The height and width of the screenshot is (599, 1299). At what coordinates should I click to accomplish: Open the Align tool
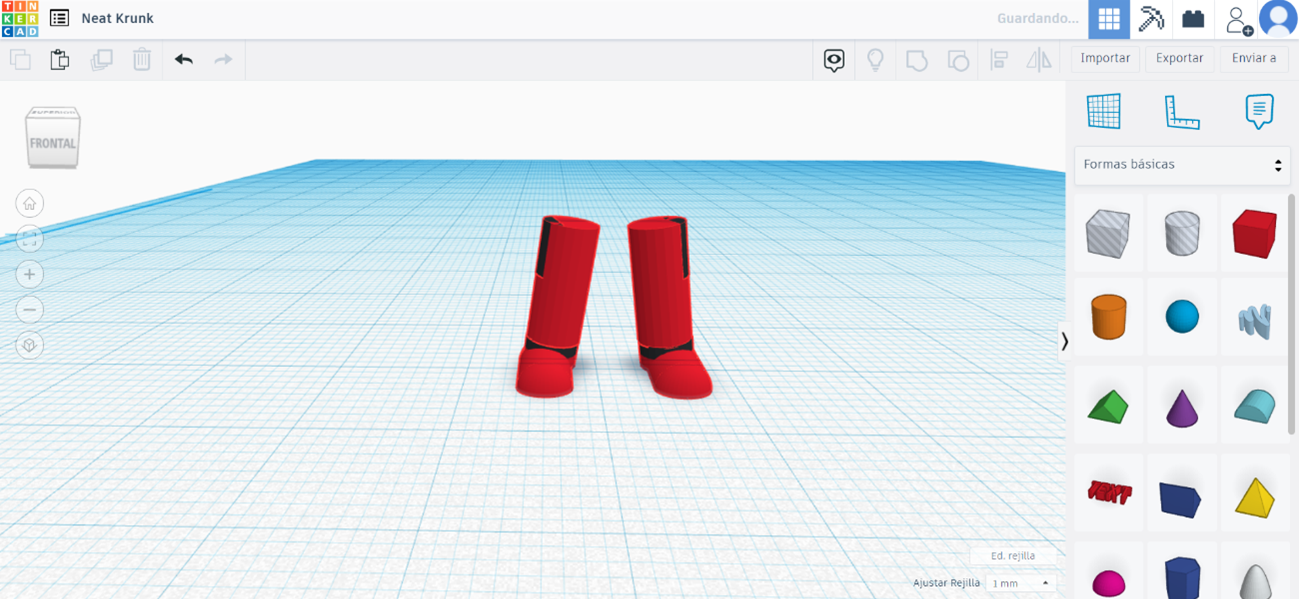pos(1000,59)
